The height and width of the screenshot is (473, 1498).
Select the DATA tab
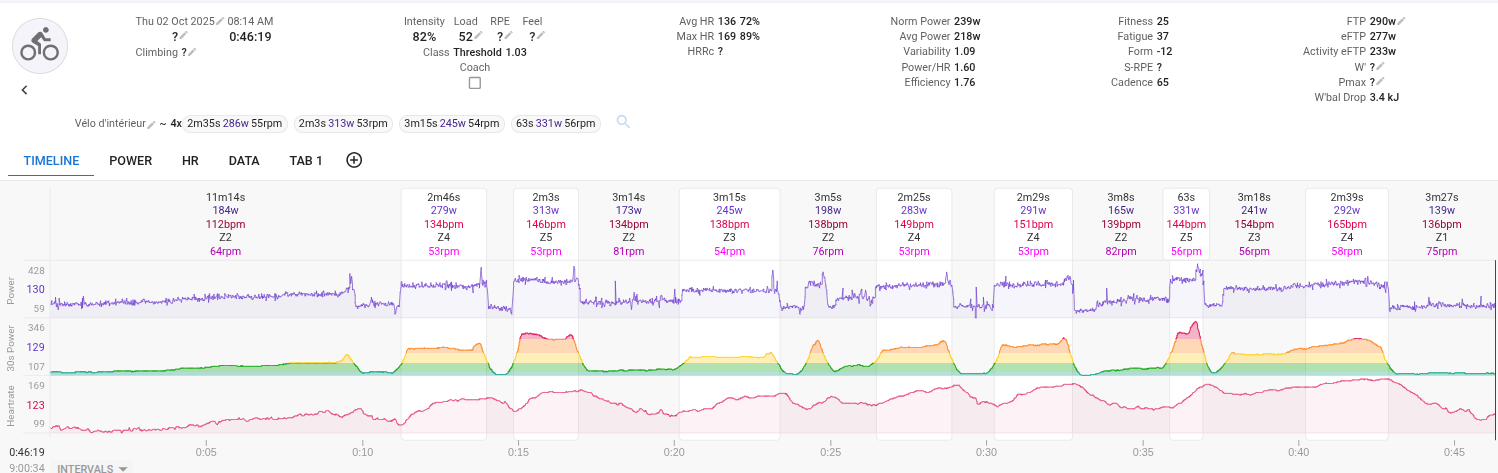coord(244,161)
